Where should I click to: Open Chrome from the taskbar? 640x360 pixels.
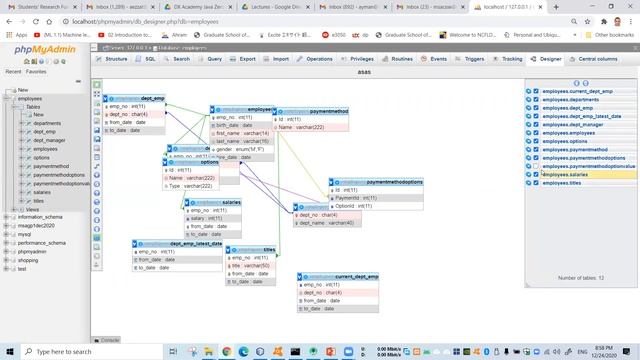click(227, 351)
